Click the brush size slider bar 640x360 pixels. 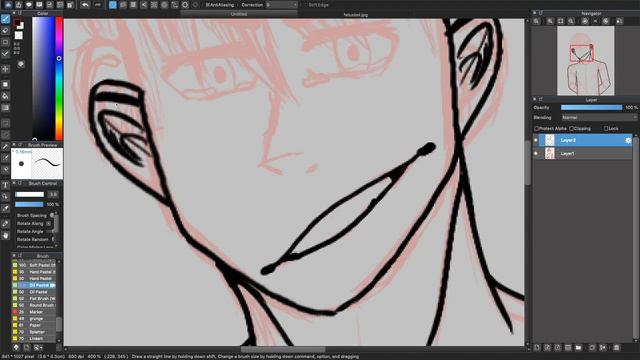point(29,195)
